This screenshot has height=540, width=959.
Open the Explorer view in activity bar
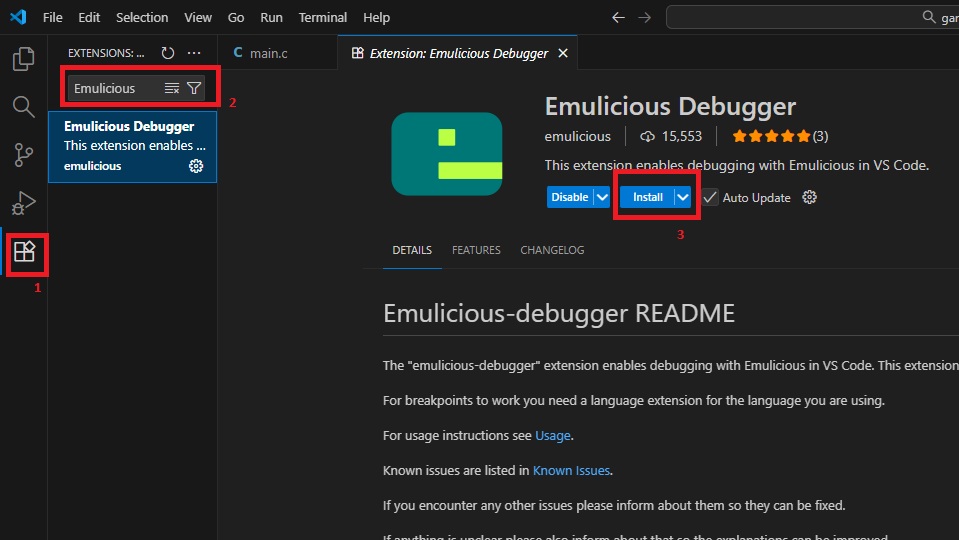(23, 59)
